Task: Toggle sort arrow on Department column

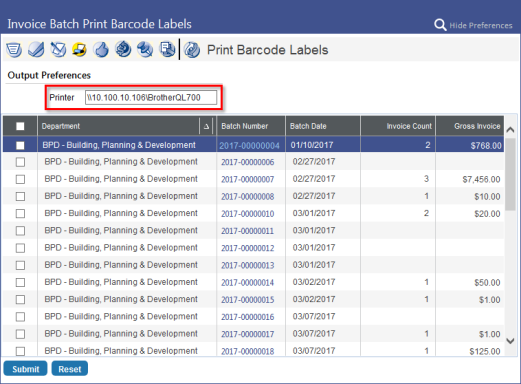Action: pyautogui.click(x=206, y=126)
